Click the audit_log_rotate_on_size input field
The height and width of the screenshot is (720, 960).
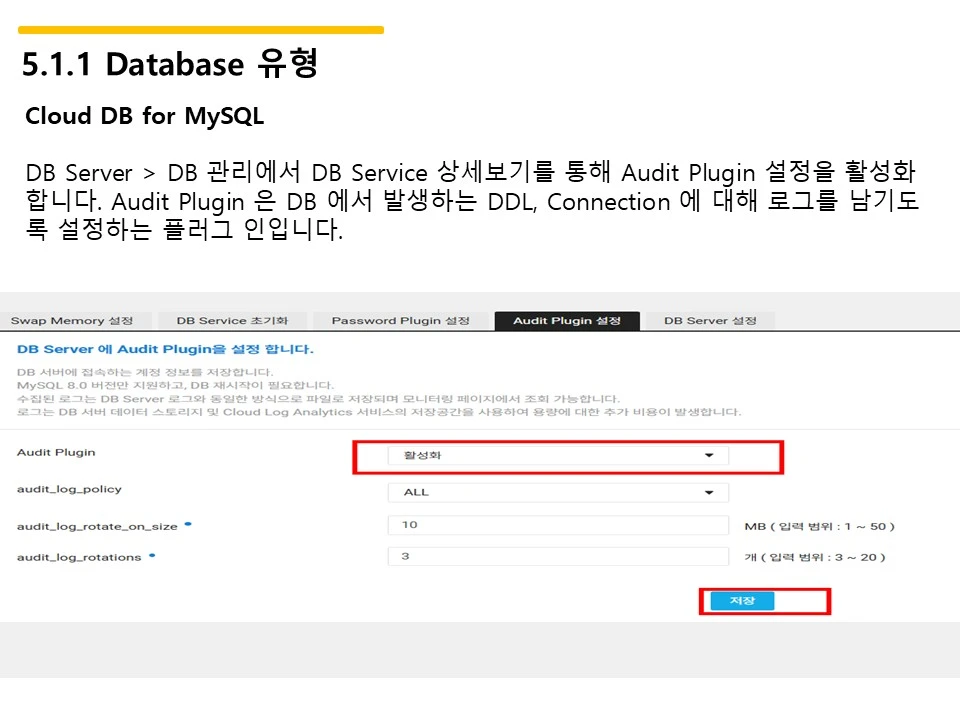pyautogui.click(x=558, y=525)
